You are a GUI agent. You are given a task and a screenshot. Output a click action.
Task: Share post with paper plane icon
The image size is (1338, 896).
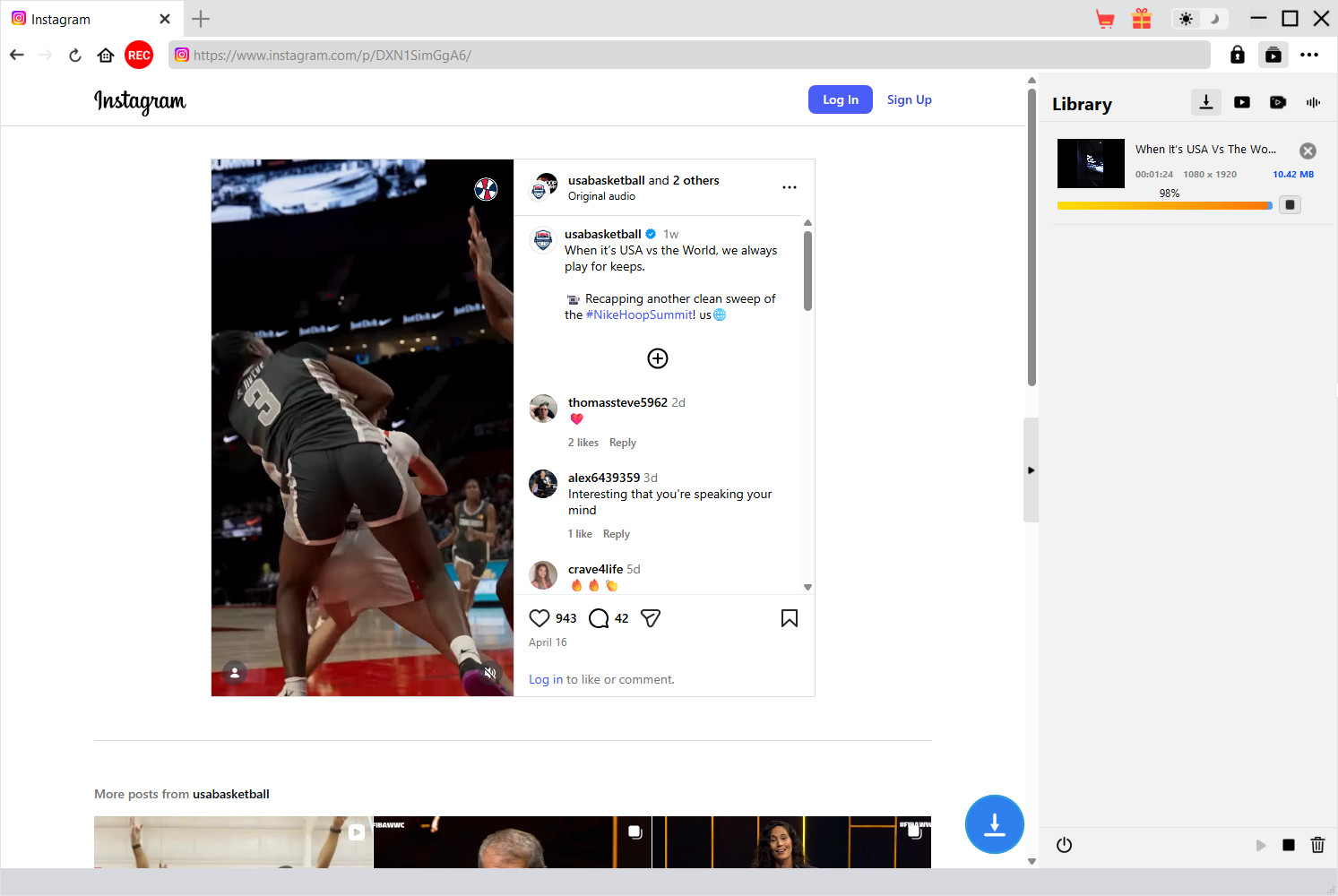[651, 618]
